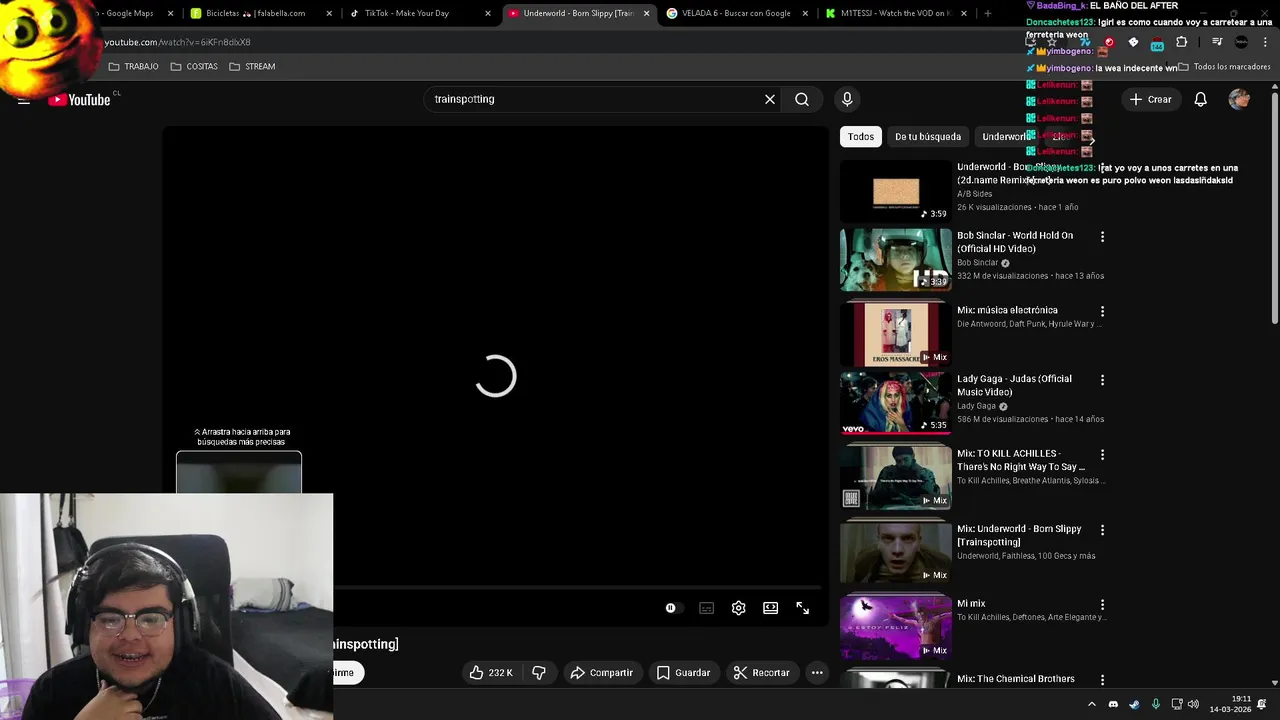Open browser media control icon
The width and height of the screenshot is (1280, 720).
tap(1217, 42)
